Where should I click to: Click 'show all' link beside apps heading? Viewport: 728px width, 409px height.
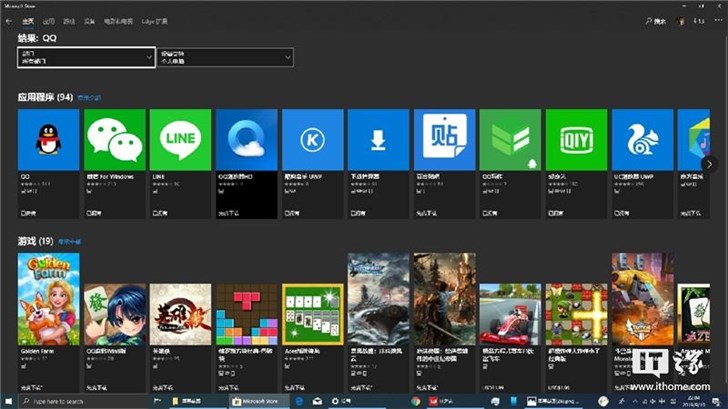[90, 99]
